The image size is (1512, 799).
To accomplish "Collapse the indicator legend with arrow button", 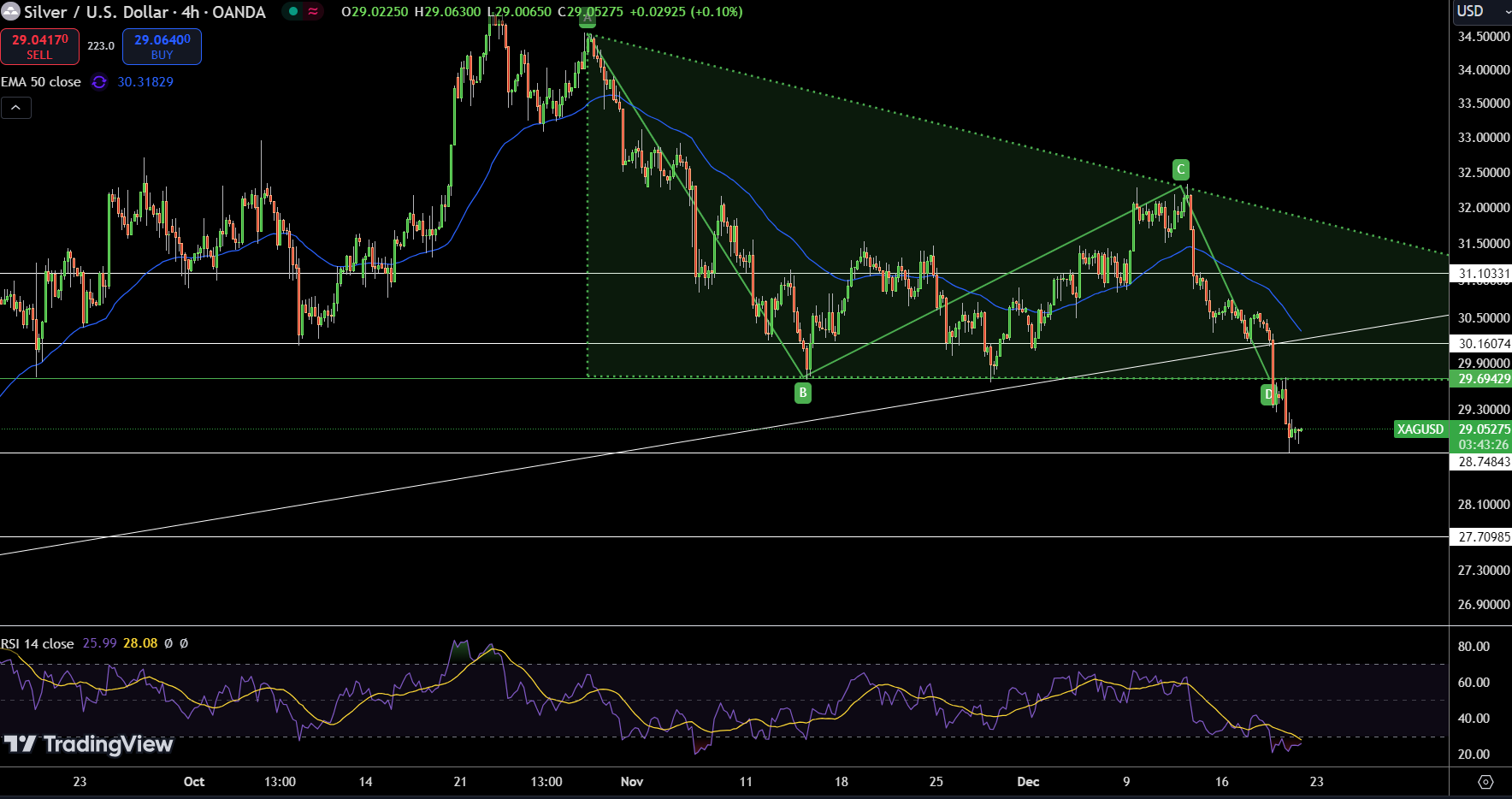I will point(16,108).
